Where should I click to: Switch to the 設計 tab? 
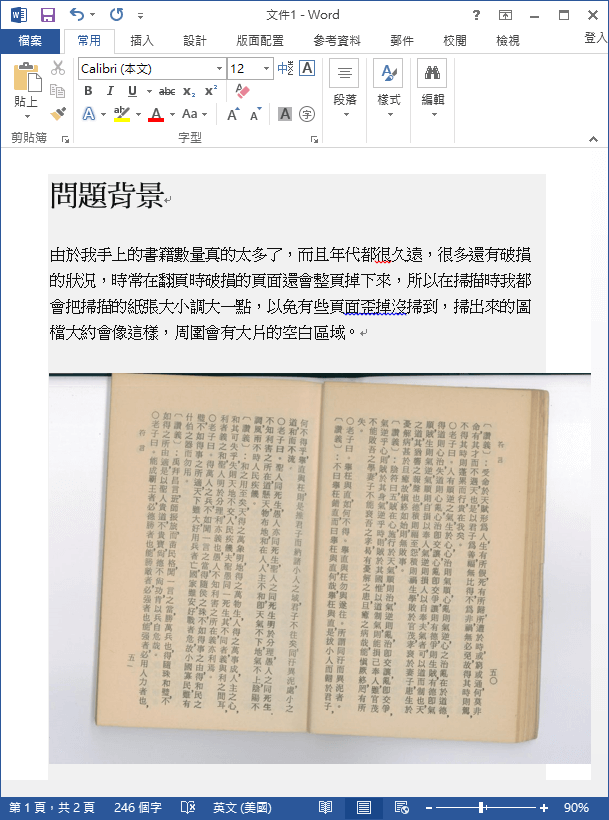point(195,41)
